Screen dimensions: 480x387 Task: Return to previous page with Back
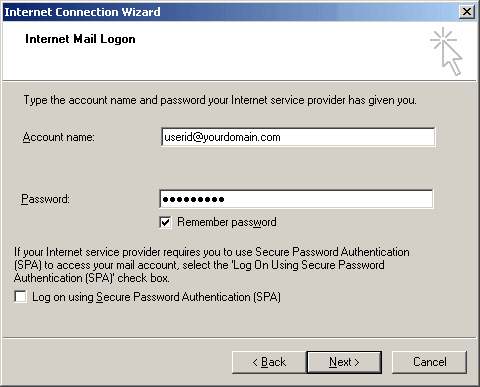(x=269, y=362)
